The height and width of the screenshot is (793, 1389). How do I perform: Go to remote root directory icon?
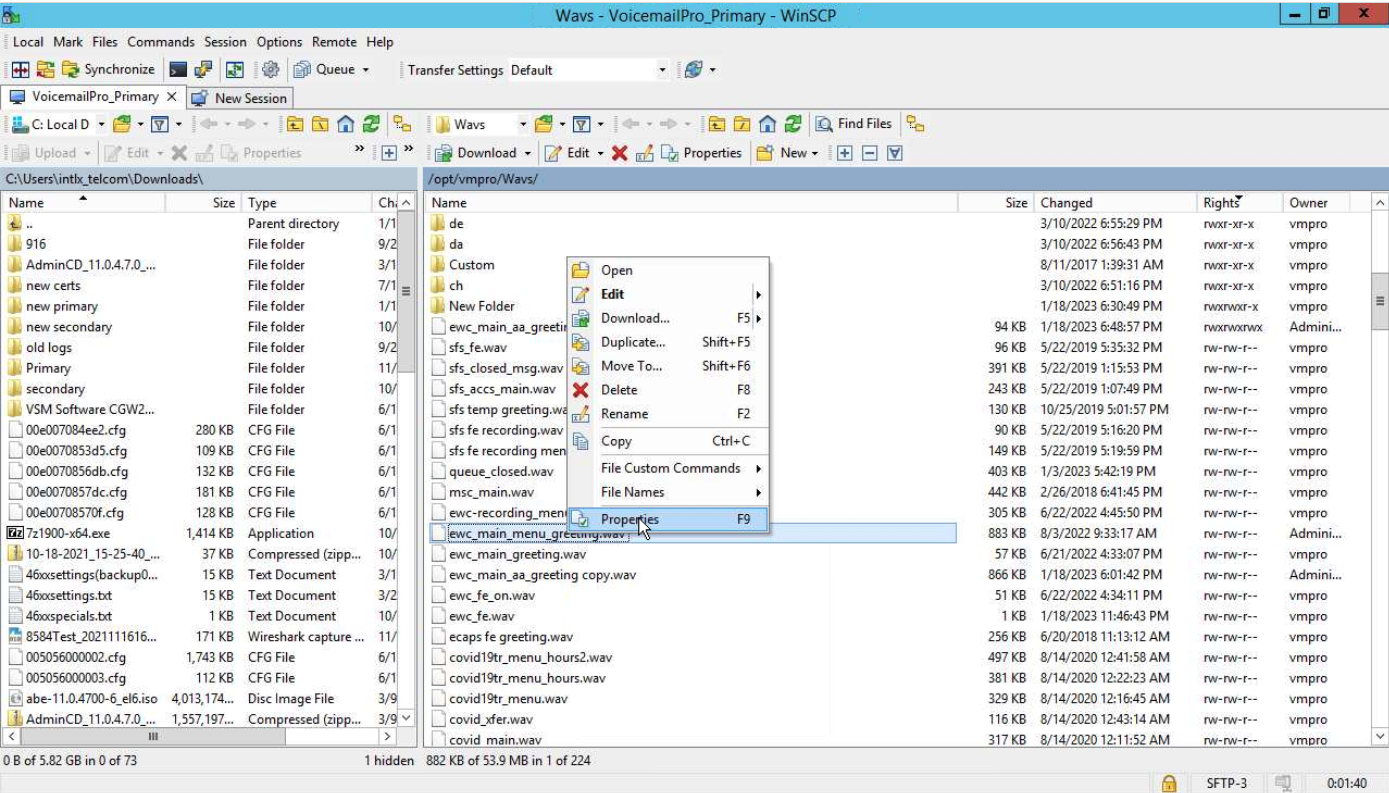[x=742, y=124]
